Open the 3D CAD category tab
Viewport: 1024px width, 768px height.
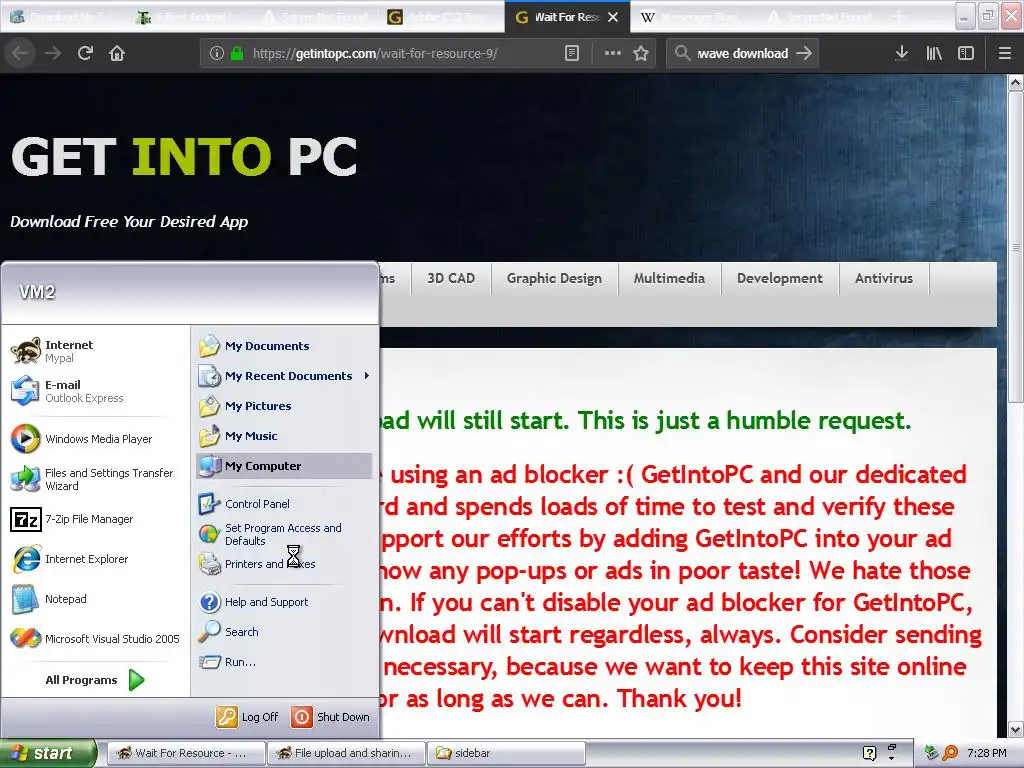(x=451, y=278)
